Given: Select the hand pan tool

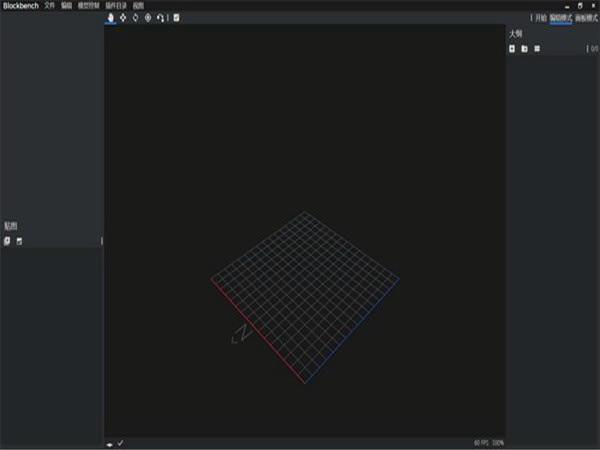Looking at the screenshot, I should [111, 18].
